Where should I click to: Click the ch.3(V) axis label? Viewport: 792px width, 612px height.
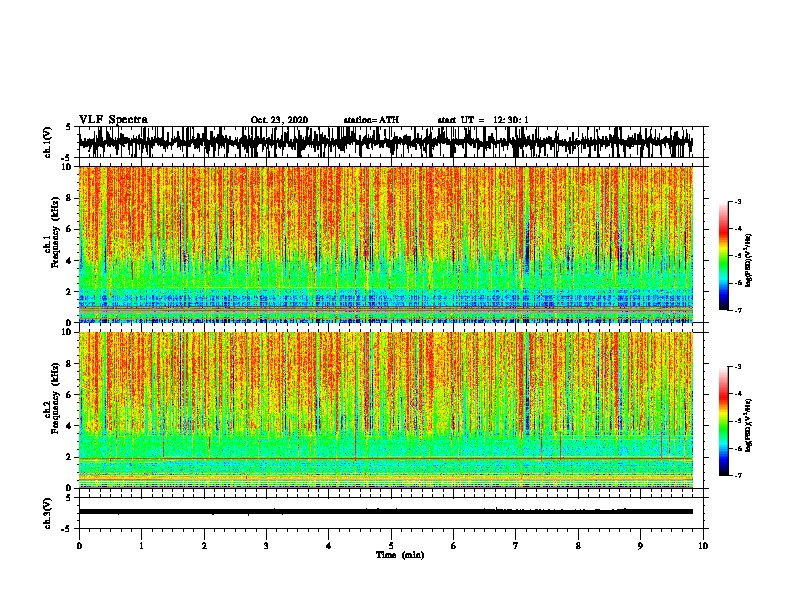pos(47,513)
